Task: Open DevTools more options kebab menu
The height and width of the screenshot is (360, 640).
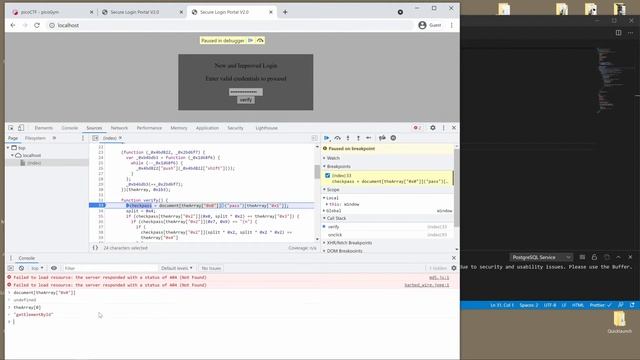Action: click(x=444, y=128)
